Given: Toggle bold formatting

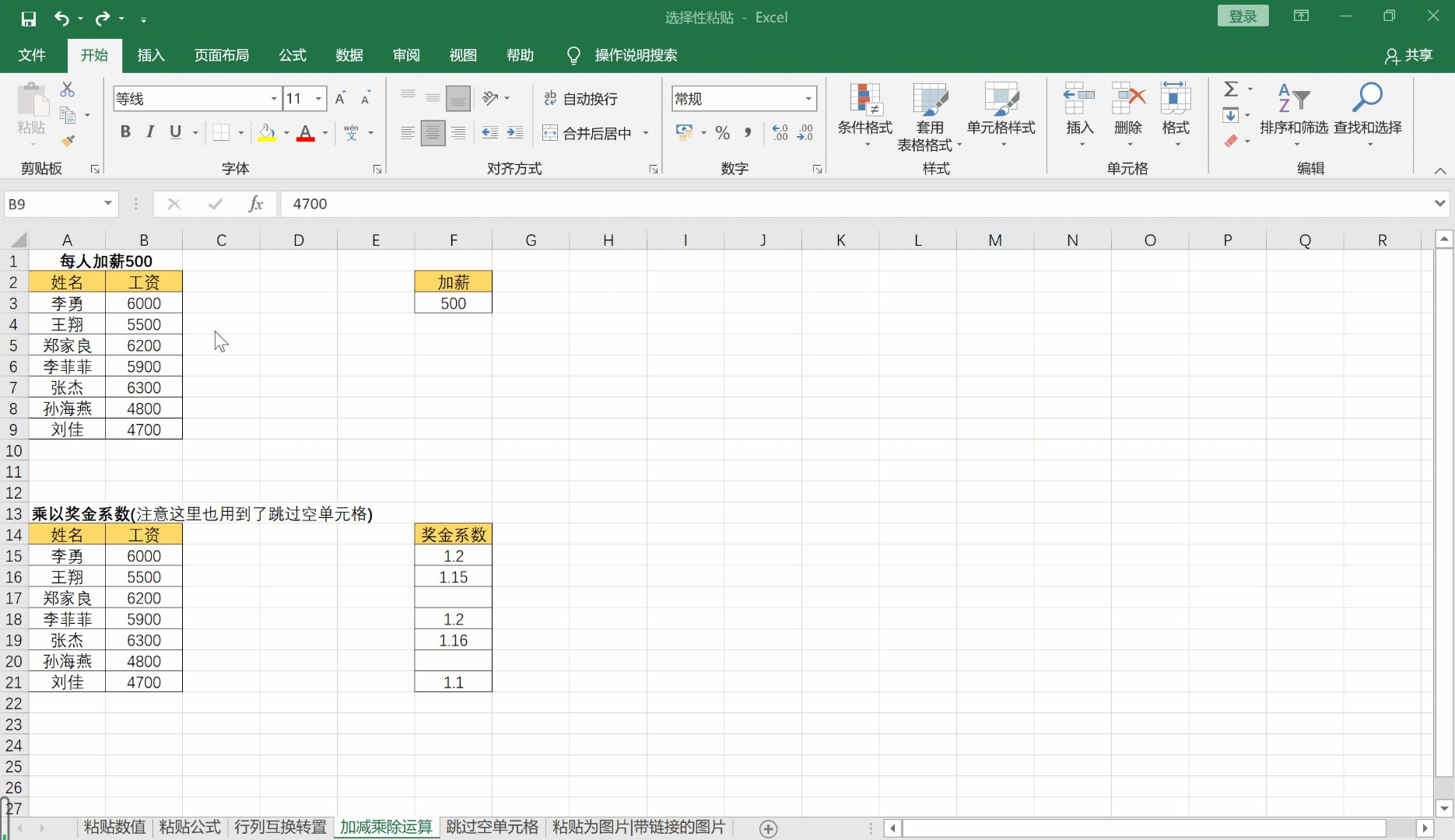Looking at the screenshot, I should click(x=125, y=132).
